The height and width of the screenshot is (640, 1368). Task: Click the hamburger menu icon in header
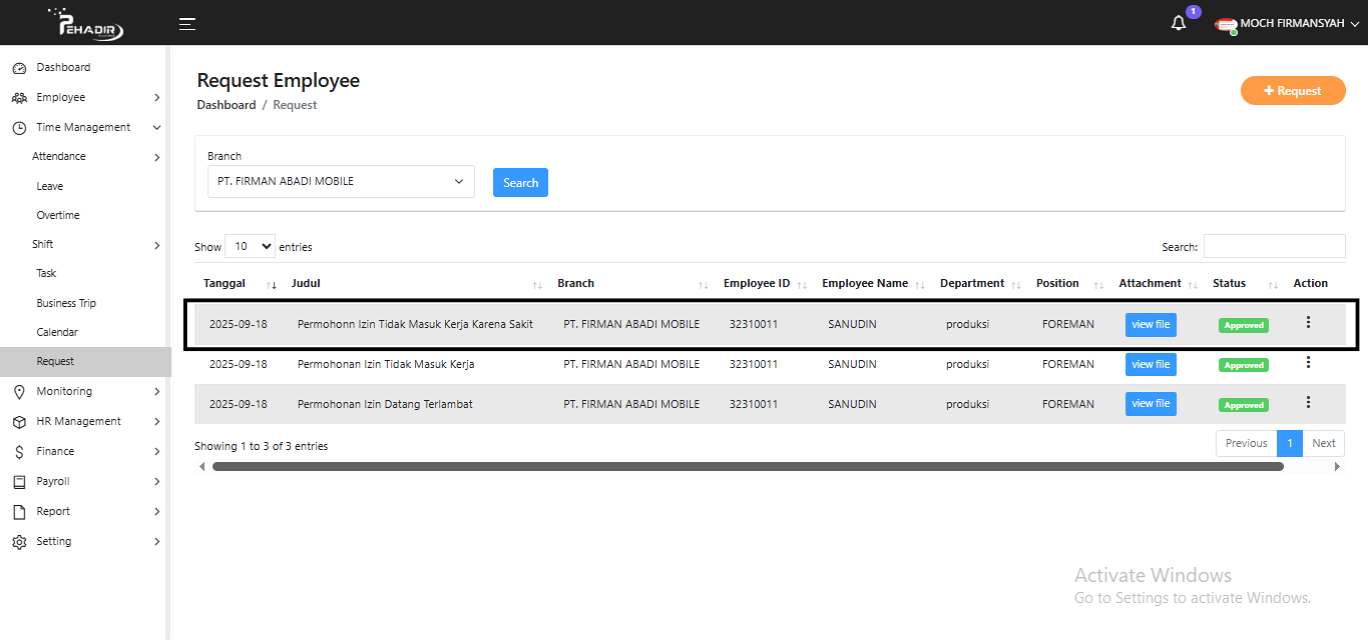tap(187, 24)
